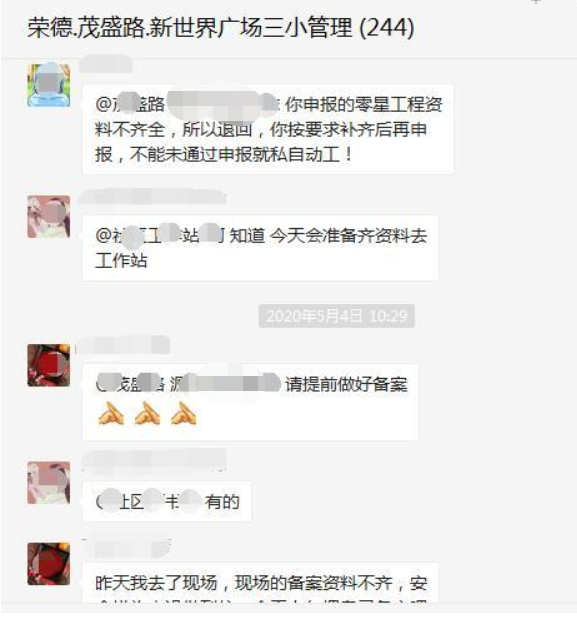Viewport: 577px width, 617px height.
Task: Click the third folded hands emoji
Action: point(184,413)
